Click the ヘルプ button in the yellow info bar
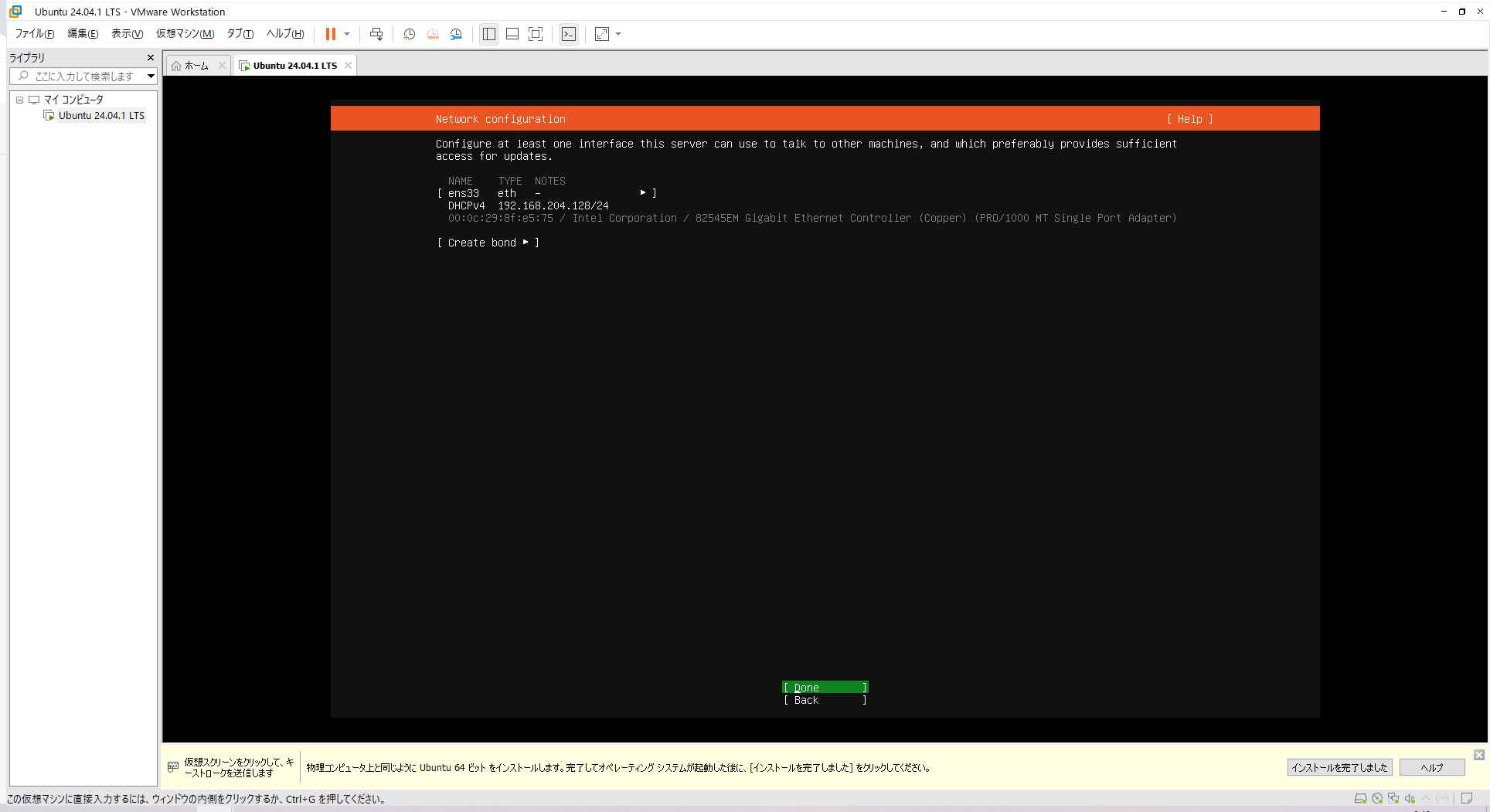This screenshot has width=1490, height=812. pos(1432,767)
